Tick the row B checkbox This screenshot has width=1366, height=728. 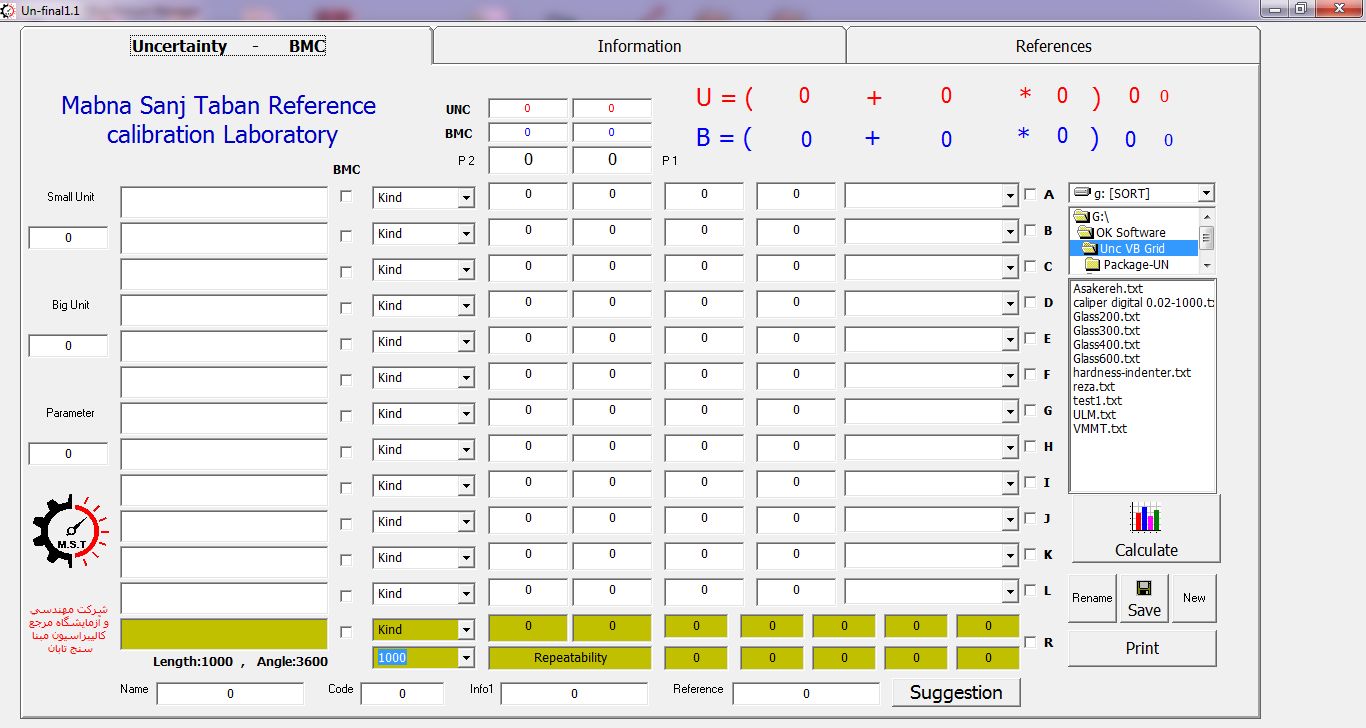click(1030, 231)
